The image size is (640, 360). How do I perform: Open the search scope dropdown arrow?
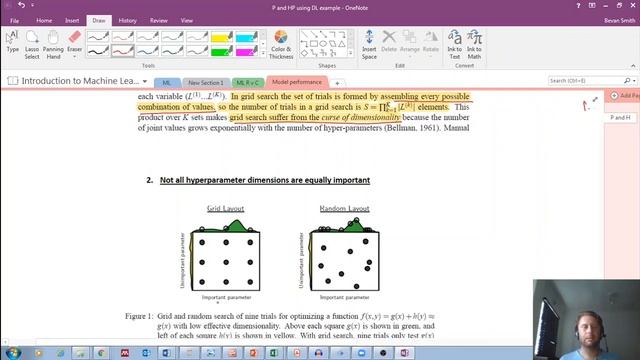click(x=634, y=81)
